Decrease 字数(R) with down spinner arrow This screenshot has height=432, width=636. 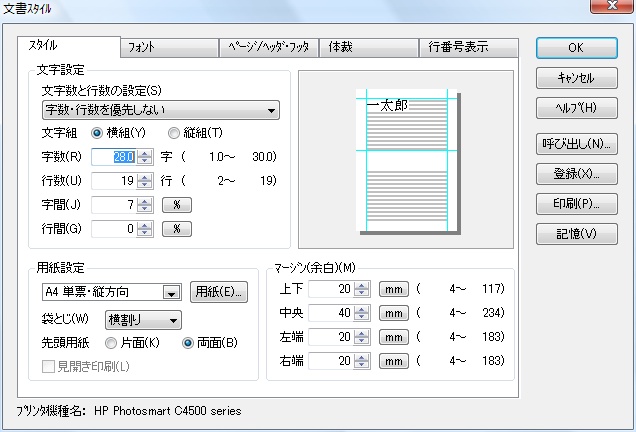pyautogui.click(x=144, y=161)
